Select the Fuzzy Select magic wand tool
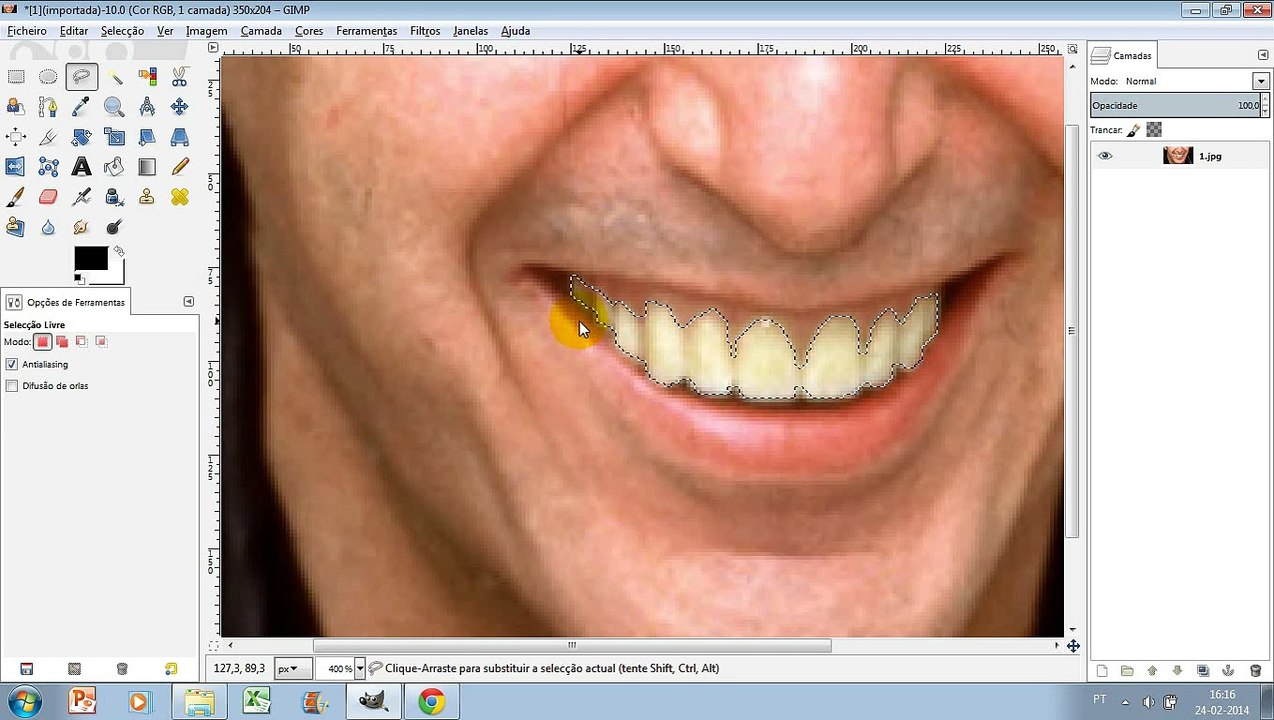1274x720 pixels. (x=114, y=76)
